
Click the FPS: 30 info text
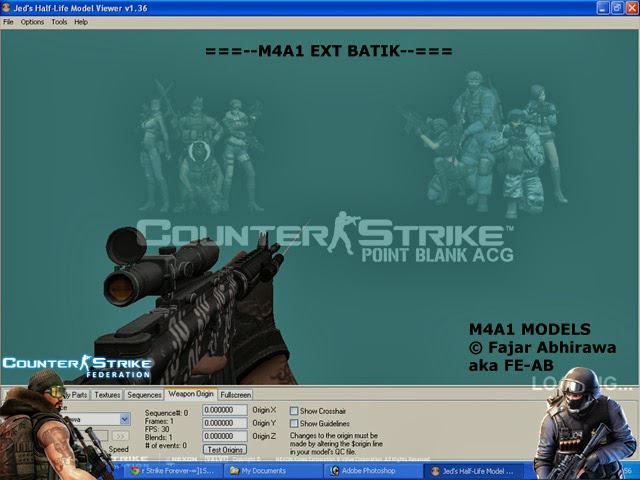tap(157, 429)
